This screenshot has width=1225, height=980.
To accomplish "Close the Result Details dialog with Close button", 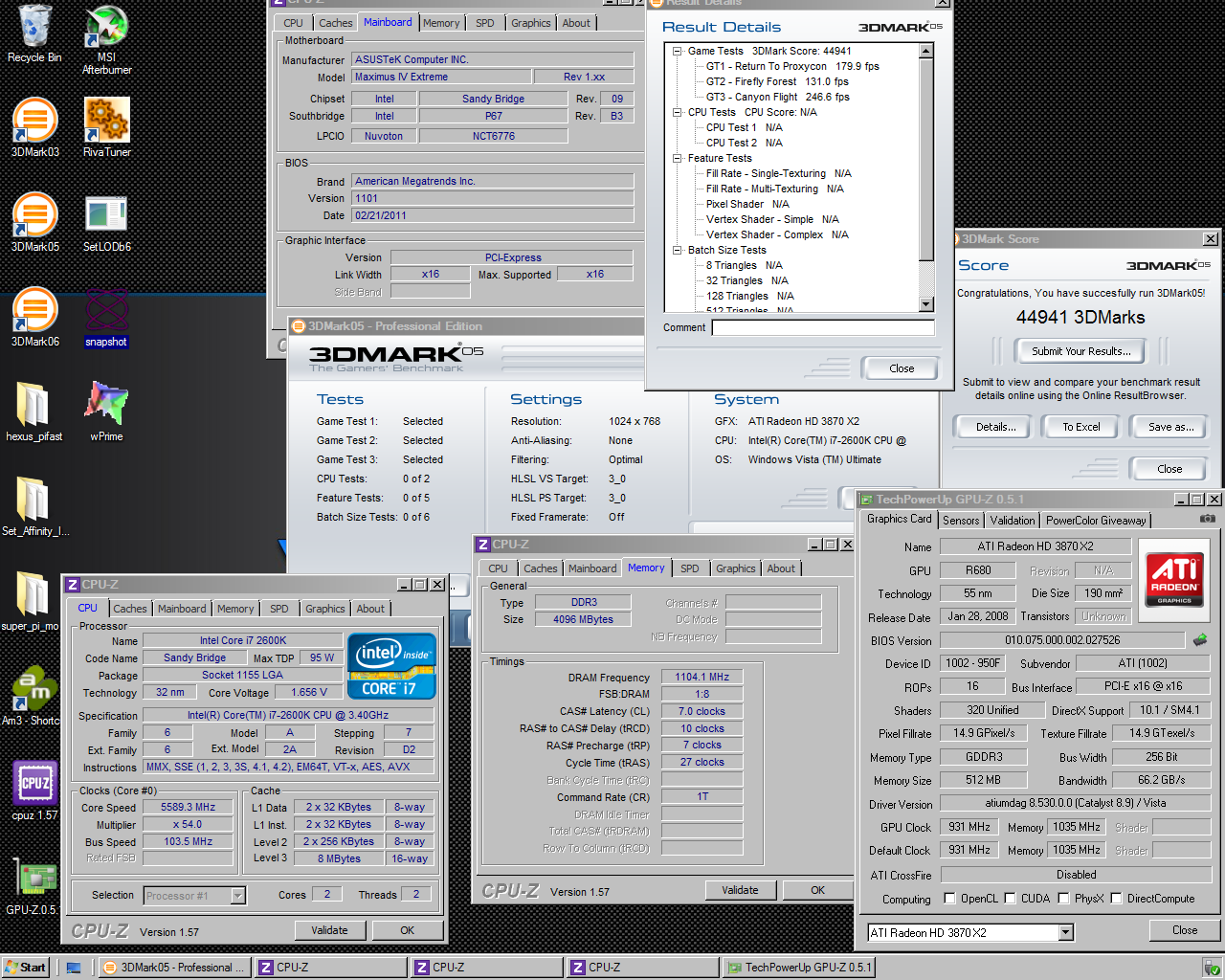I will point(902,368).
